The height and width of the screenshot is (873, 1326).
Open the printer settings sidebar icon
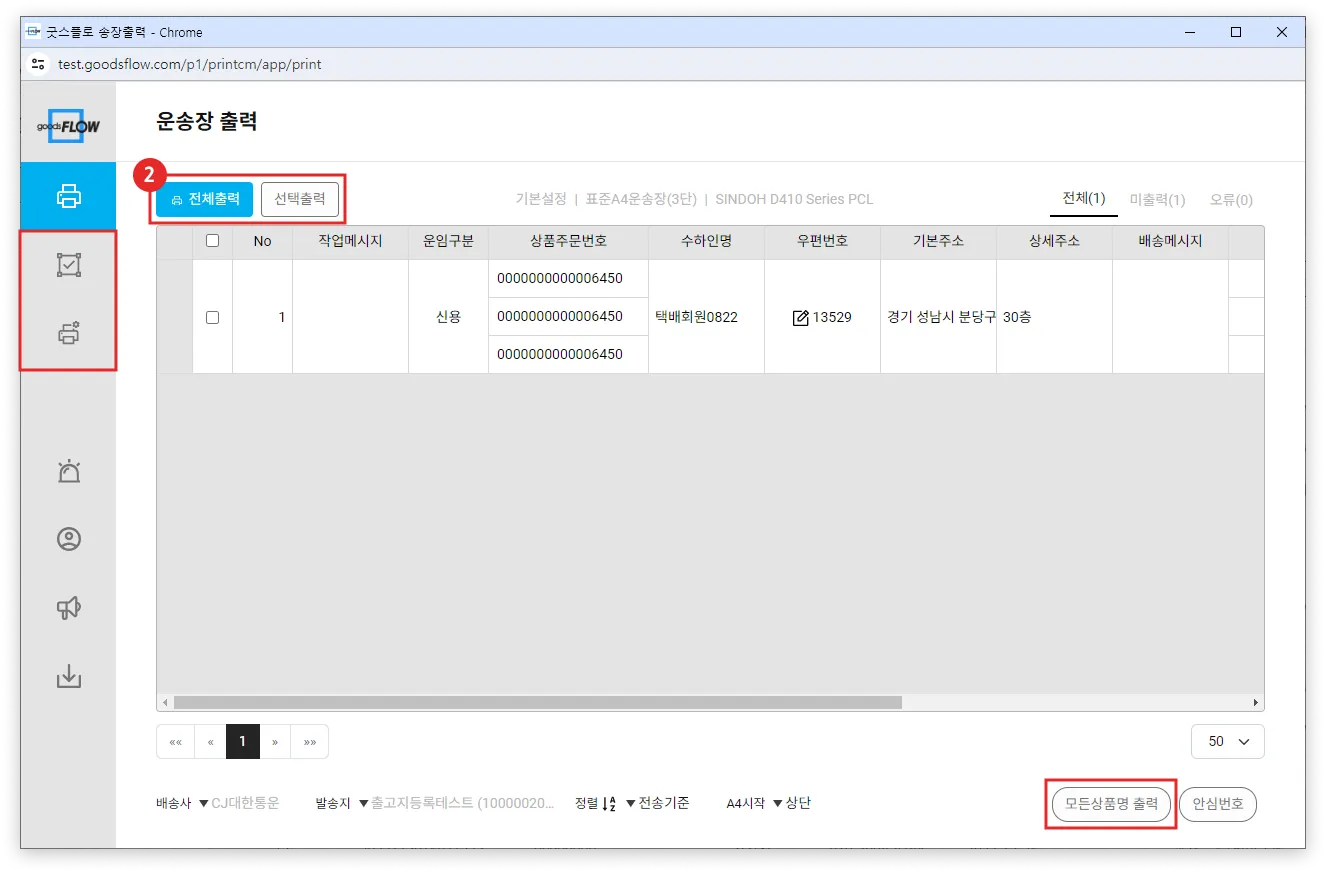(x=68, y=334)
